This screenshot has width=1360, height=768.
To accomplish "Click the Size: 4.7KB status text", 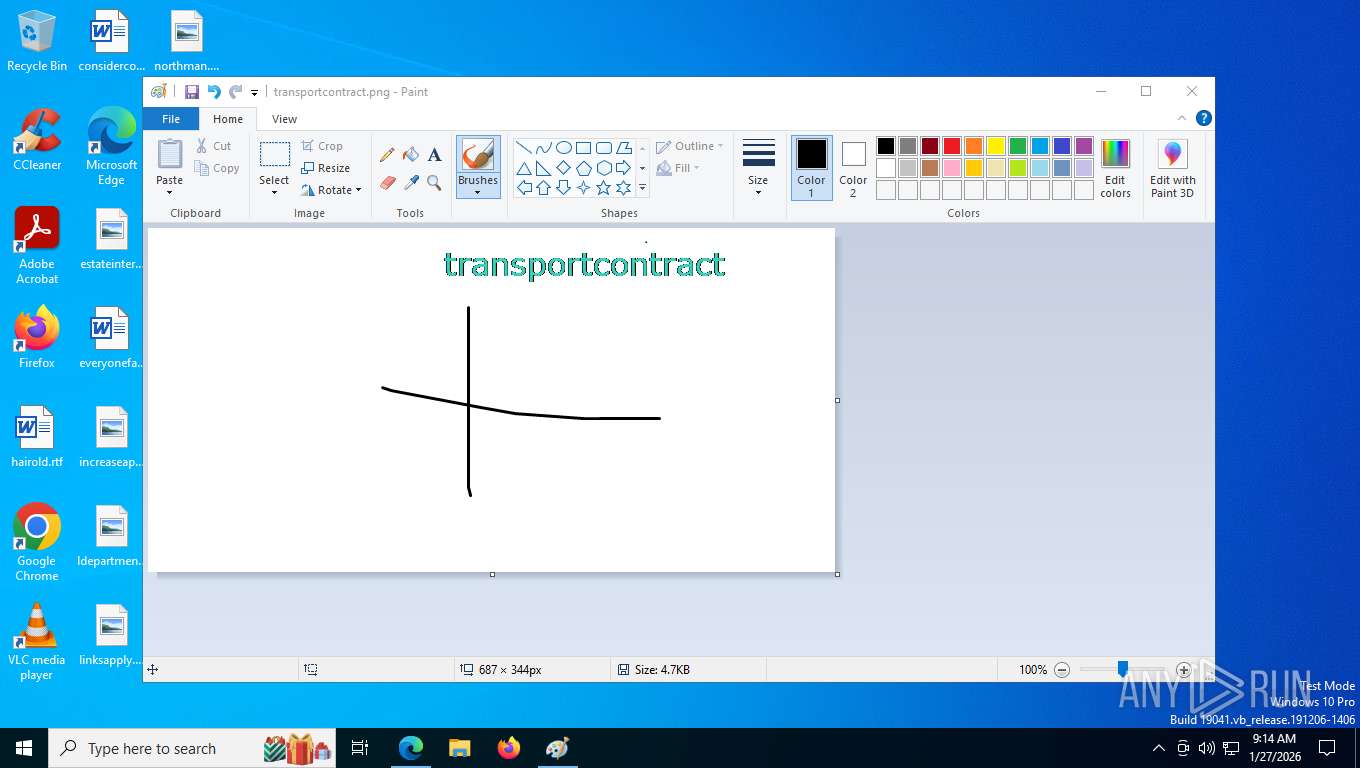I will (661, 670).
